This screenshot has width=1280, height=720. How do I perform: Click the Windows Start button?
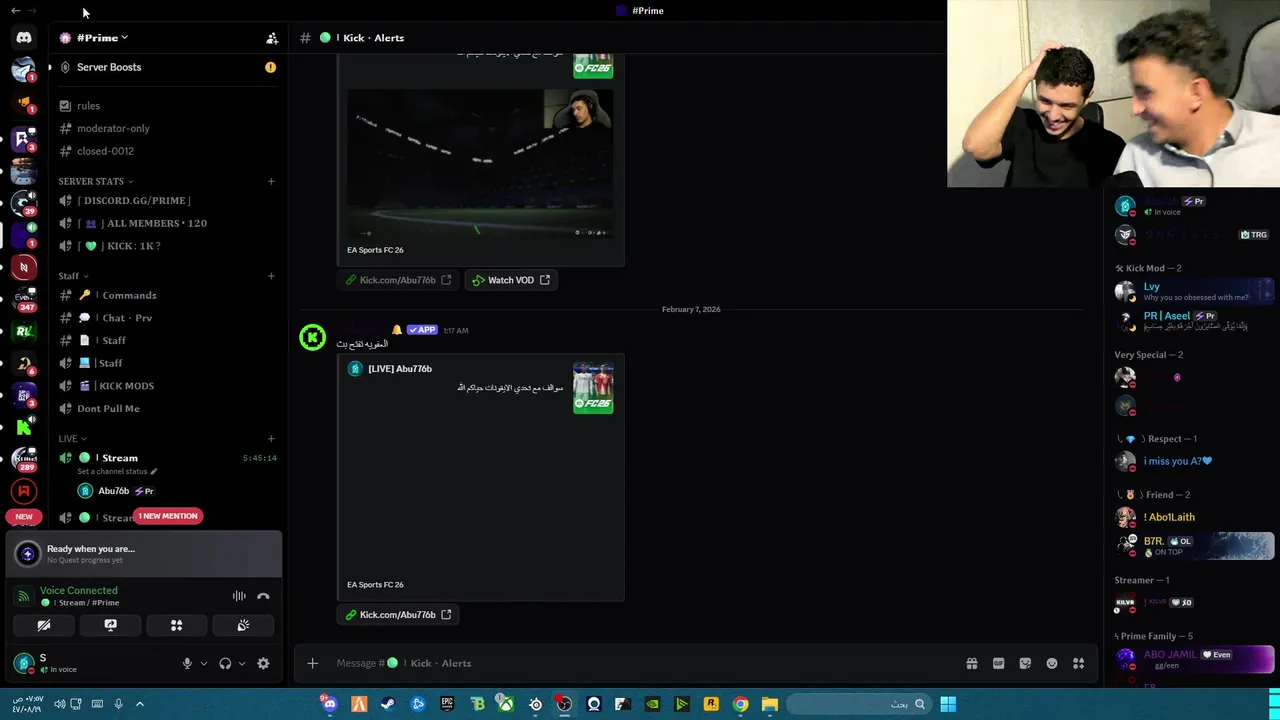tap(948, 704)
